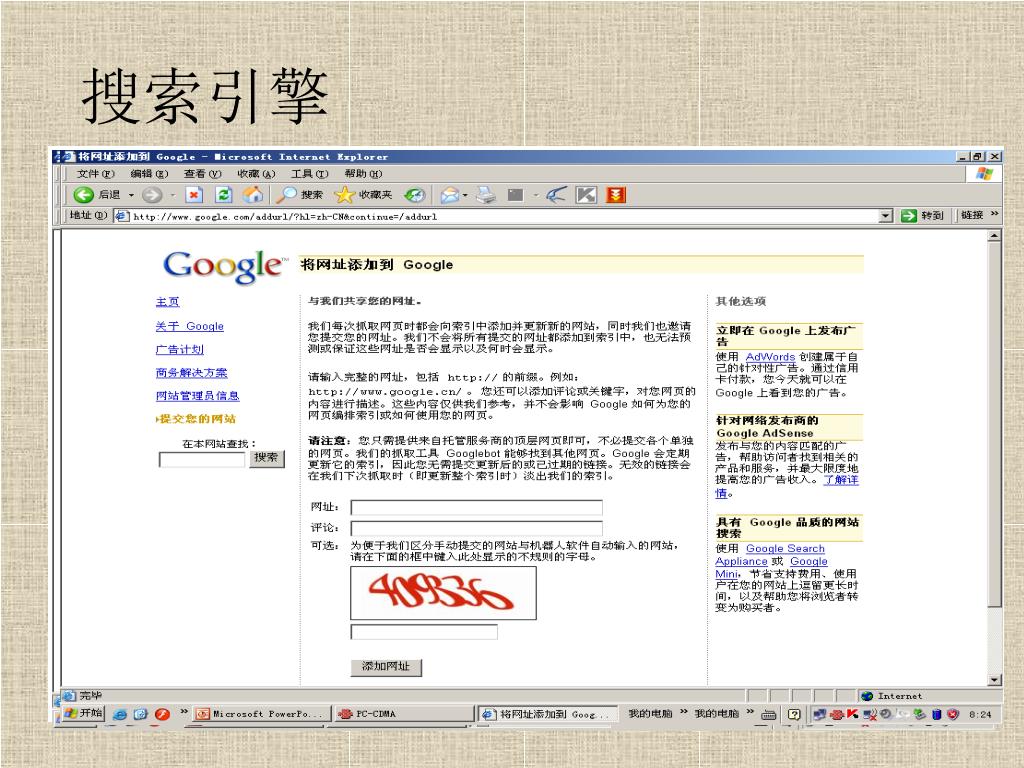Click the Google logo on the page

[x=225, y=266]
